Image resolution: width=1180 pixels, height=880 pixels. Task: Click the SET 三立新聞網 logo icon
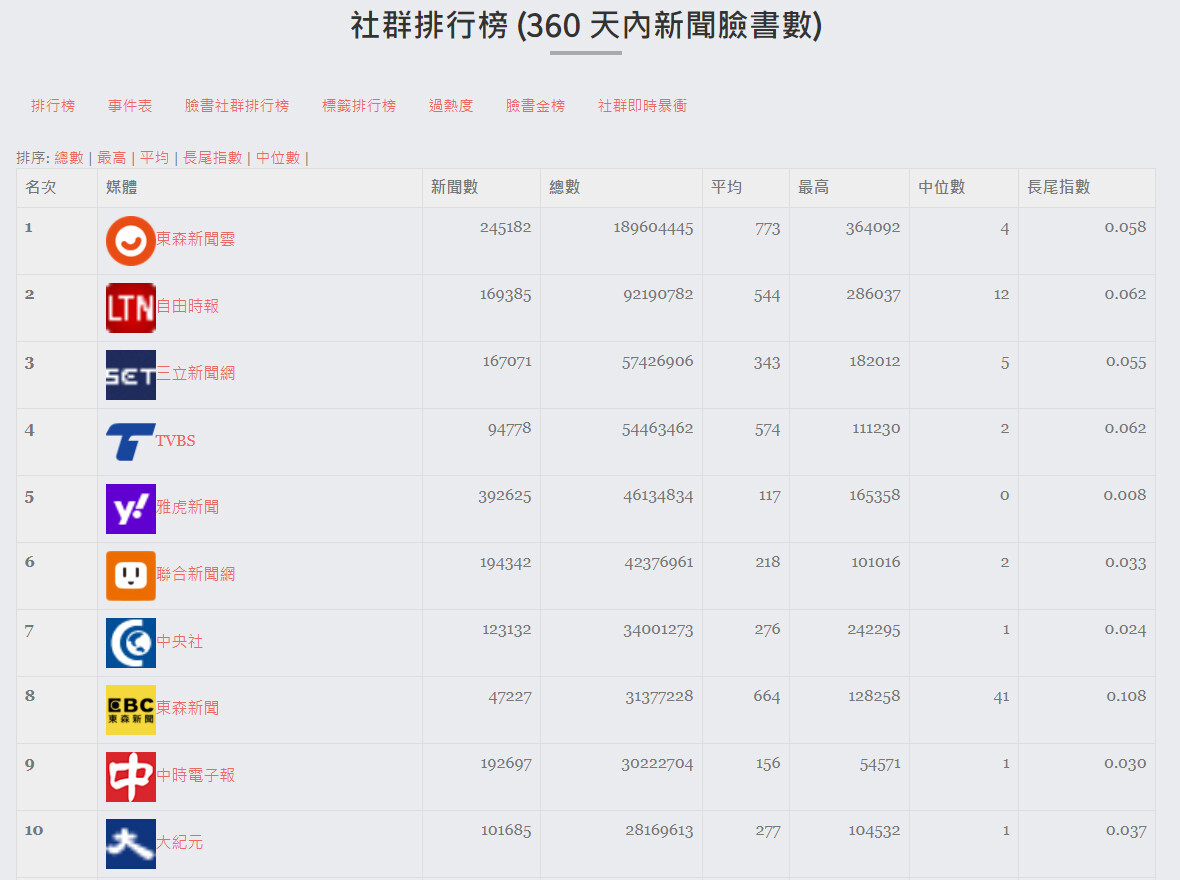tap(131, 375)
